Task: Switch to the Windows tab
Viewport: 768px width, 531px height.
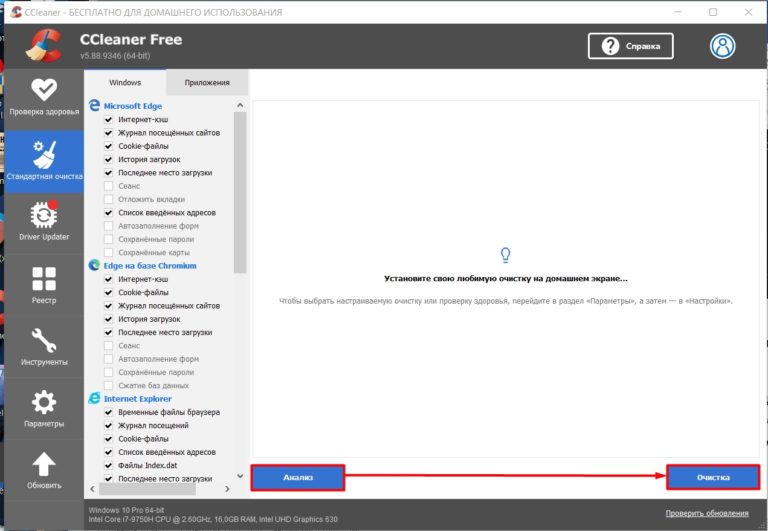Action: click(125, 82)
